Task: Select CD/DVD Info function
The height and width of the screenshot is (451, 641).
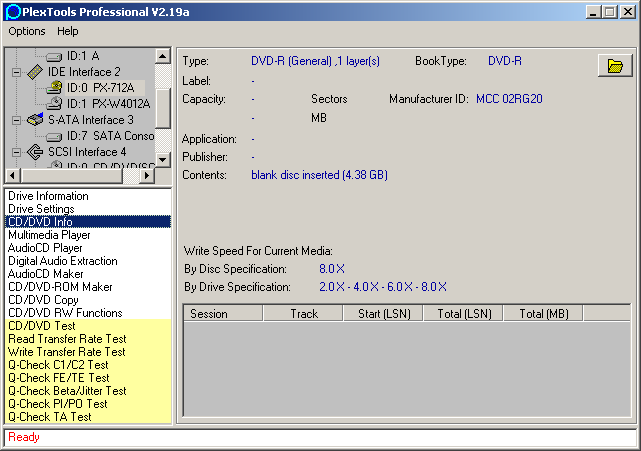Action: coord(88,222)
